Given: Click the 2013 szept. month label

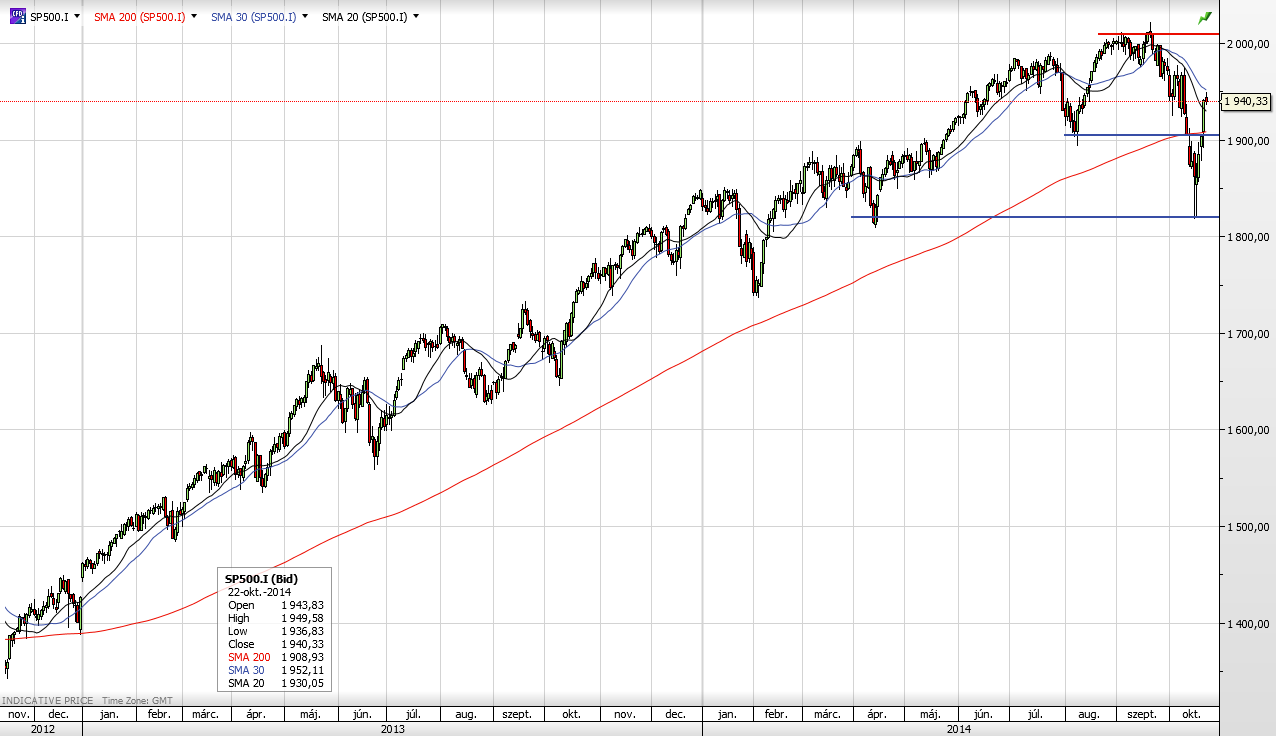Looking at the screenshot, I should click(517, 715).
